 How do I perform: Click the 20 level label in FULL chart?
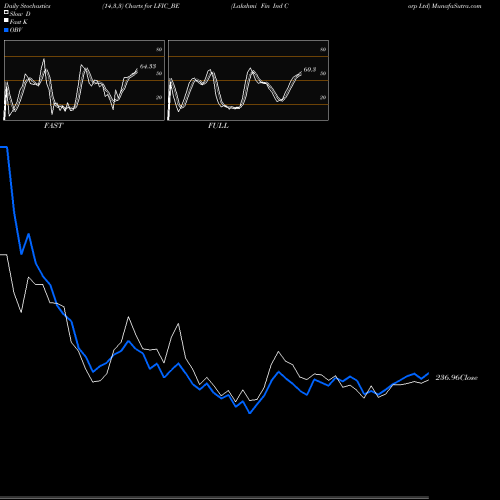click(323, 98)
